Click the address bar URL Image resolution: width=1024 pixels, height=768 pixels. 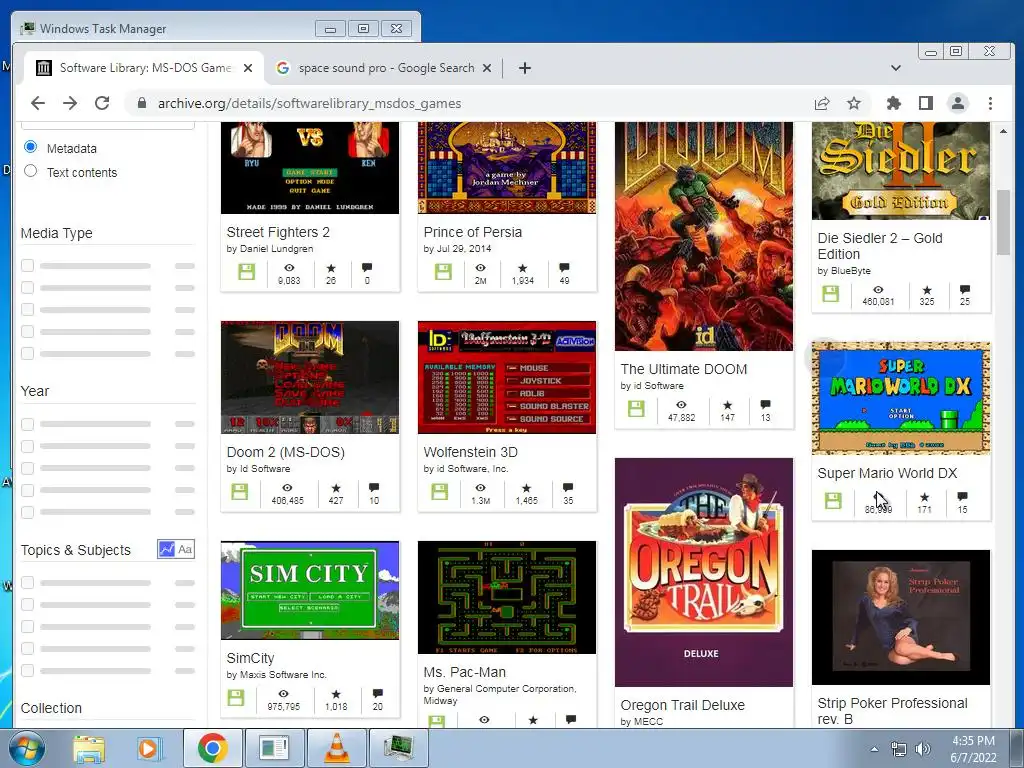tap(310, 103)
